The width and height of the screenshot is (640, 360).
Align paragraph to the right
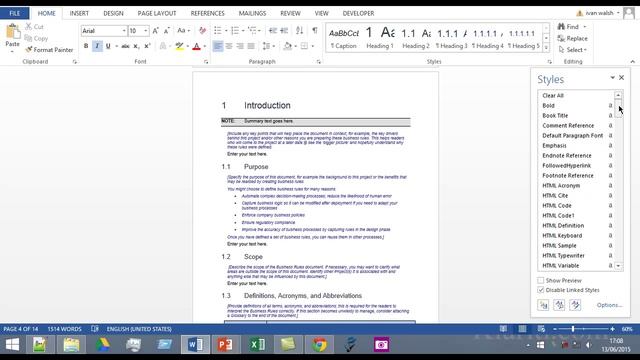pos(240,46)
